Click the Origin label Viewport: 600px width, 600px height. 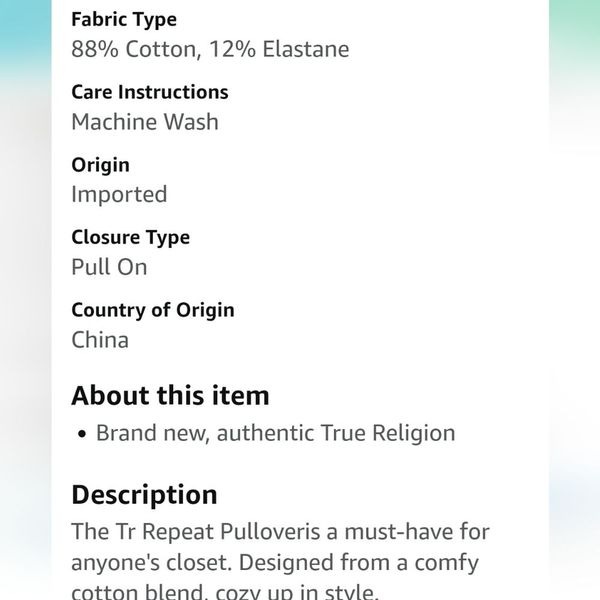[100, 166]
